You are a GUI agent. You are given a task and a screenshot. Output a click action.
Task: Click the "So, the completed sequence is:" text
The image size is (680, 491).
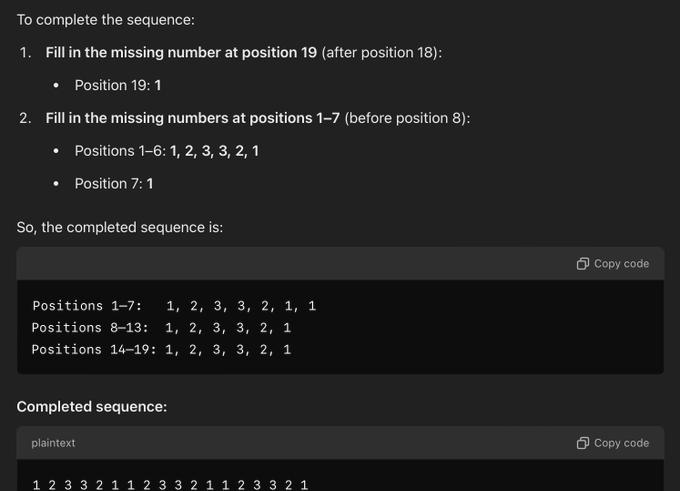(x=120, y=227)
